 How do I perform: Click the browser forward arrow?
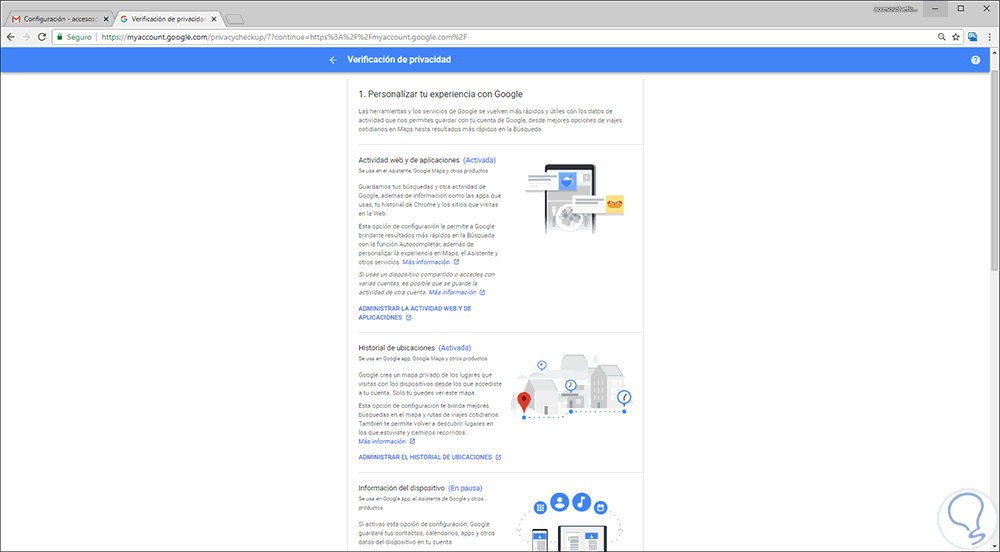click(x=26, y=37)
